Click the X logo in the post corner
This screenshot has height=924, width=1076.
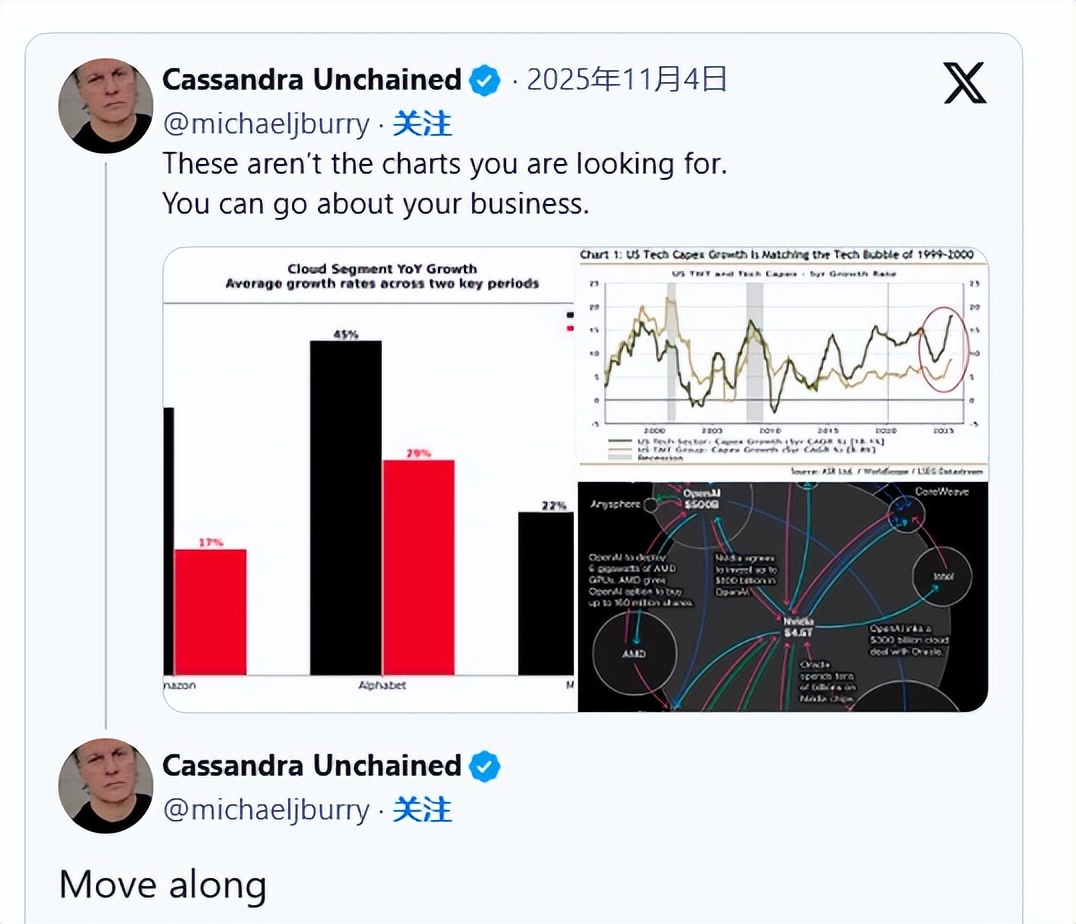pos(964,83)
